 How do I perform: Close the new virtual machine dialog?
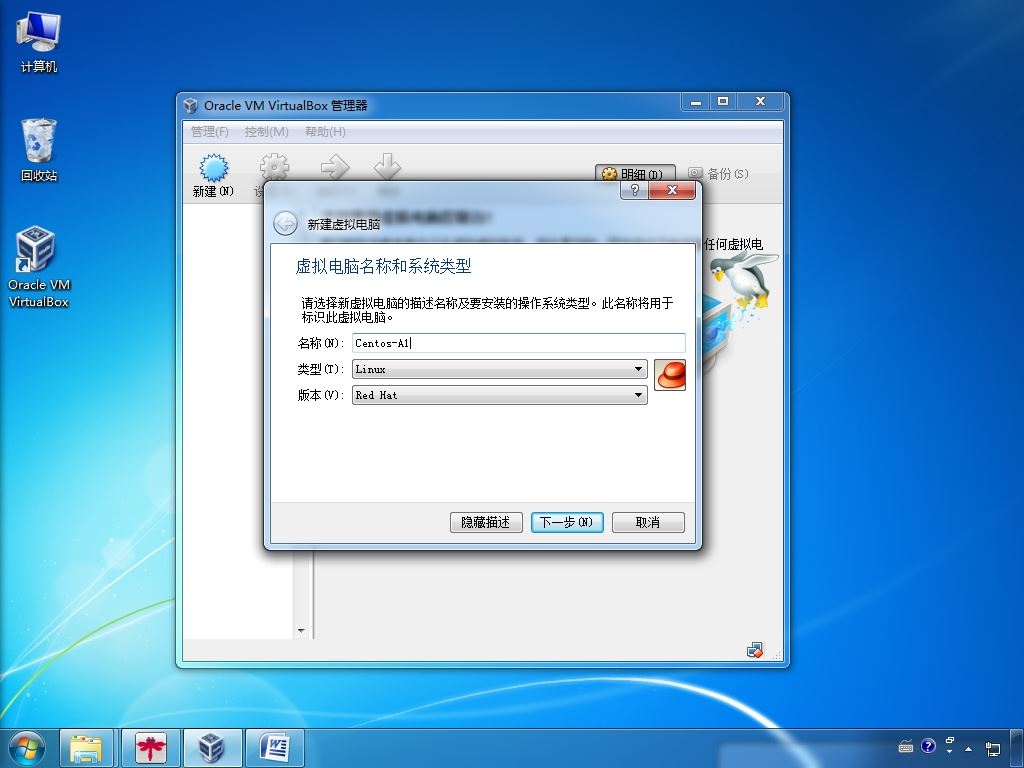[x=672, y=190]
